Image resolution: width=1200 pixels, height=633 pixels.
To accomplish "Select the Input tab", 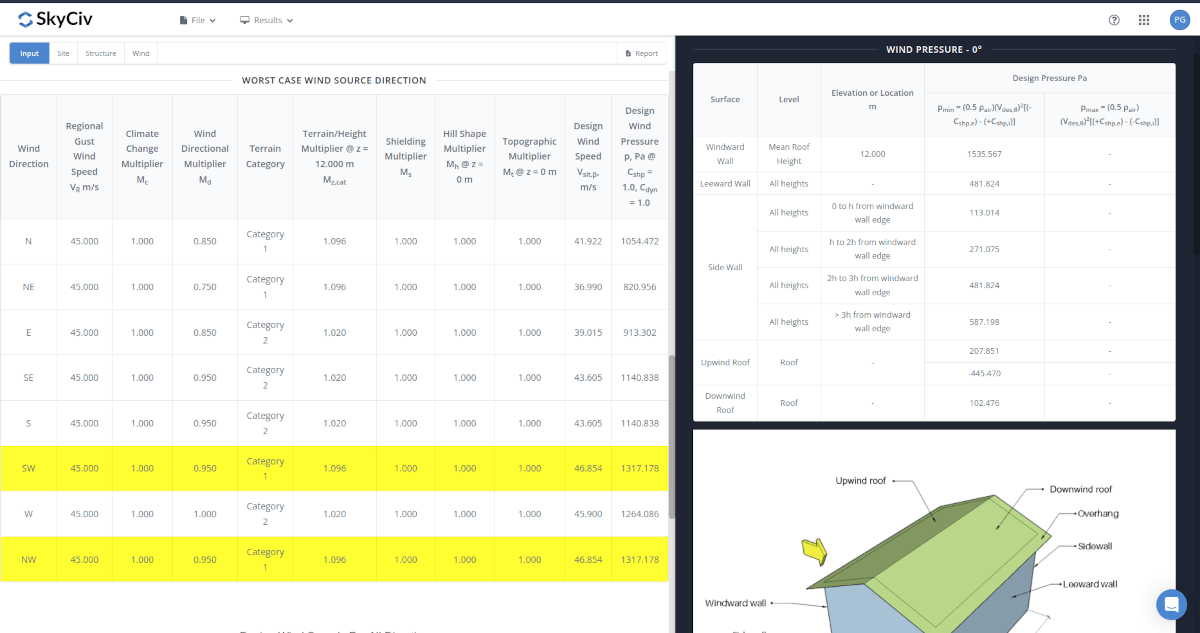I will (27, 53).
